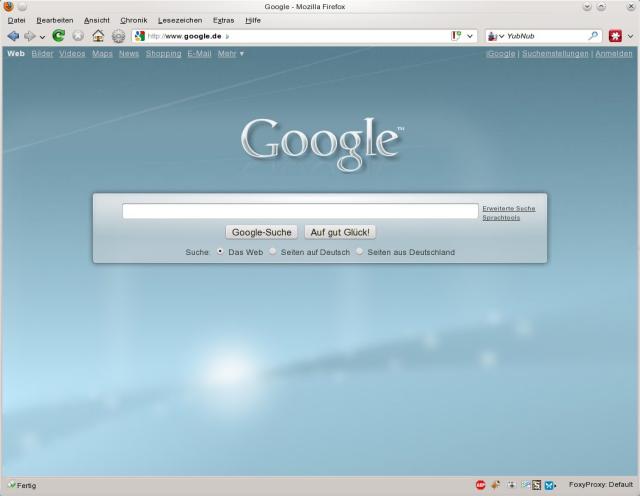Open Sucheinstellungen link
This screenshot has height=496, width=640.
click(555, 53)
